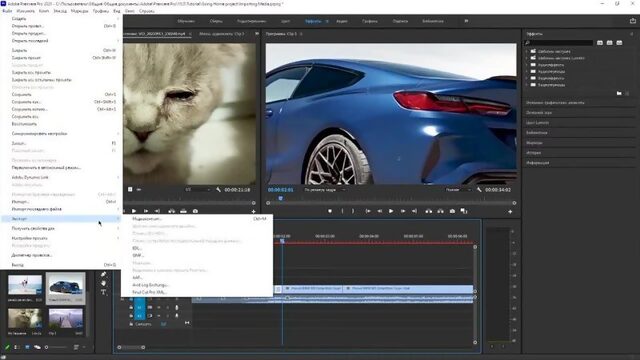640x360 pixels.
Task: Open the Source monitor button editor plus
Action: tap(253, 211)
